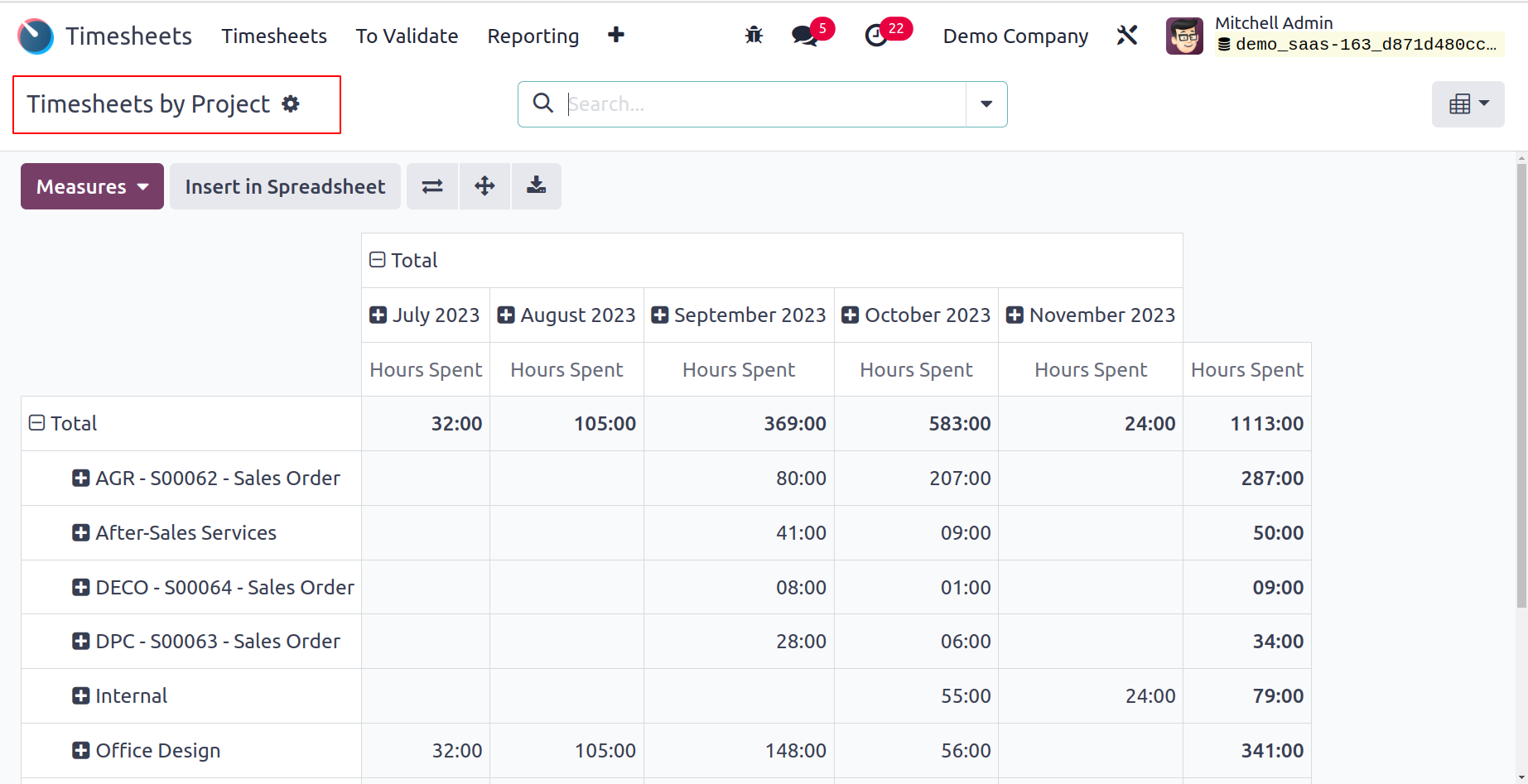Flip axis with the swap arrows icon
The width and height of the screenshot is (1528, 784).
pyautogui.click(x=432, y=186)
